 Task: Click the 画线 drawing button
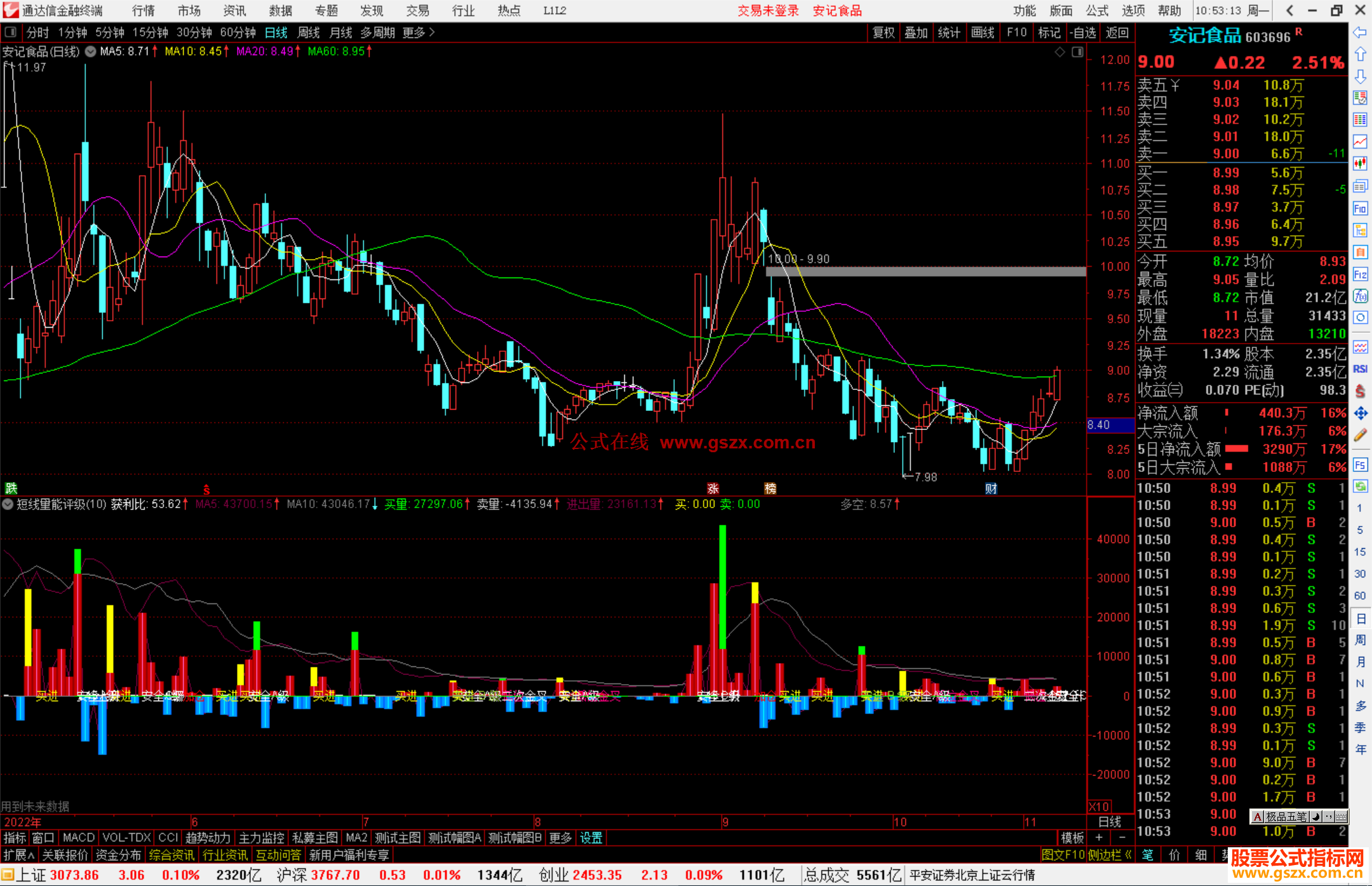click(x=982, y=32)
